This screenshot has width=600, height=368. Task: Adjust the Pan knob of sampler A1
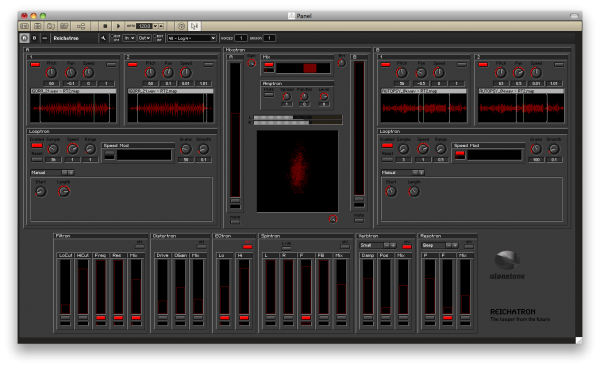coord(70,72)
